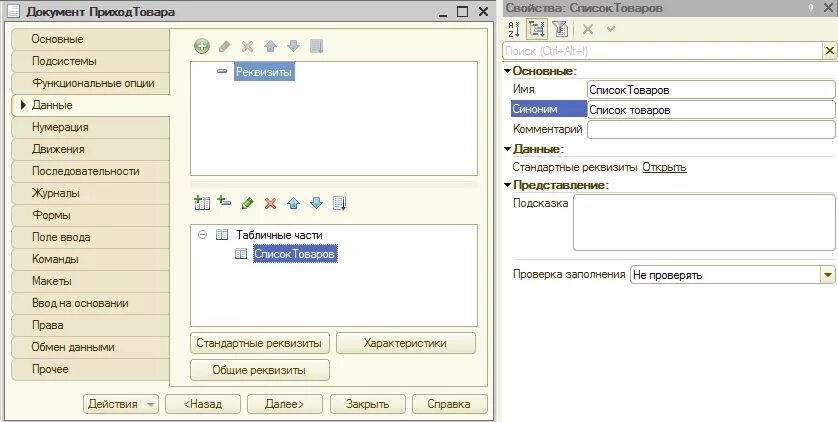Click the gray move down arrow icon
Image resolution: width=838 pixels, height=422 pixels.
click(x=293, y=46)
